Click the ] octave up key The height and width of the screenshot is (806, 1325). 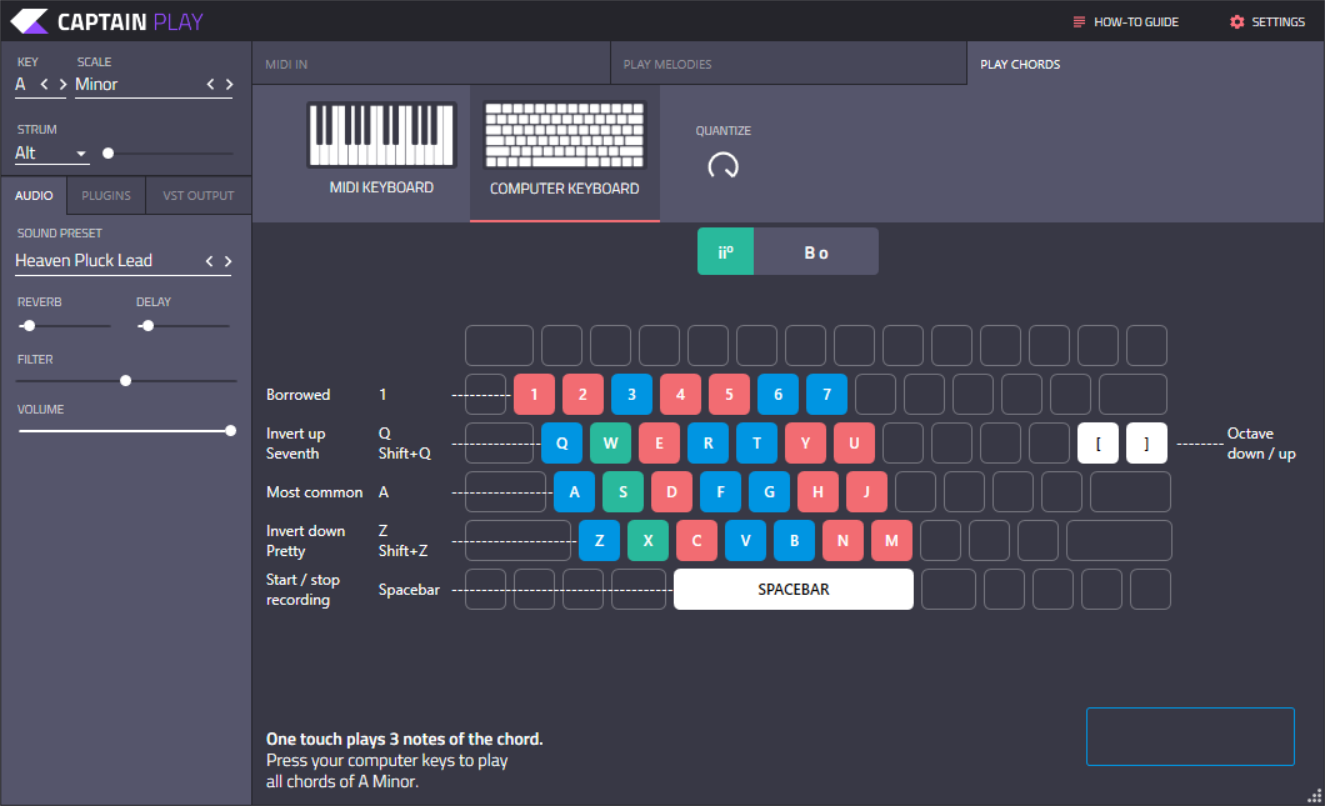(1147, 443)
